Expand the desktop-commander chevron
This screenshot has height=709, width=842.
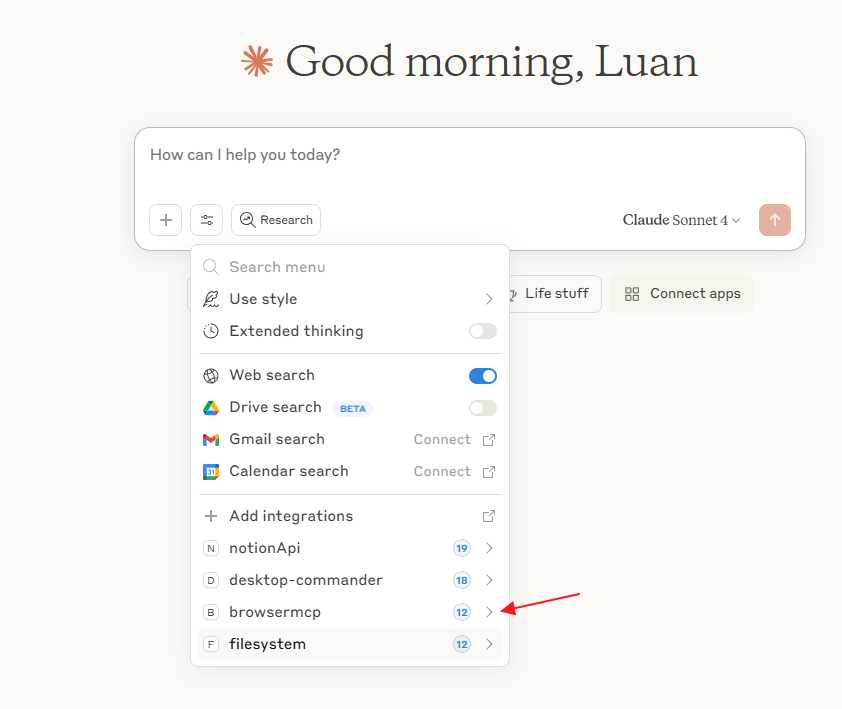(489, 580)
